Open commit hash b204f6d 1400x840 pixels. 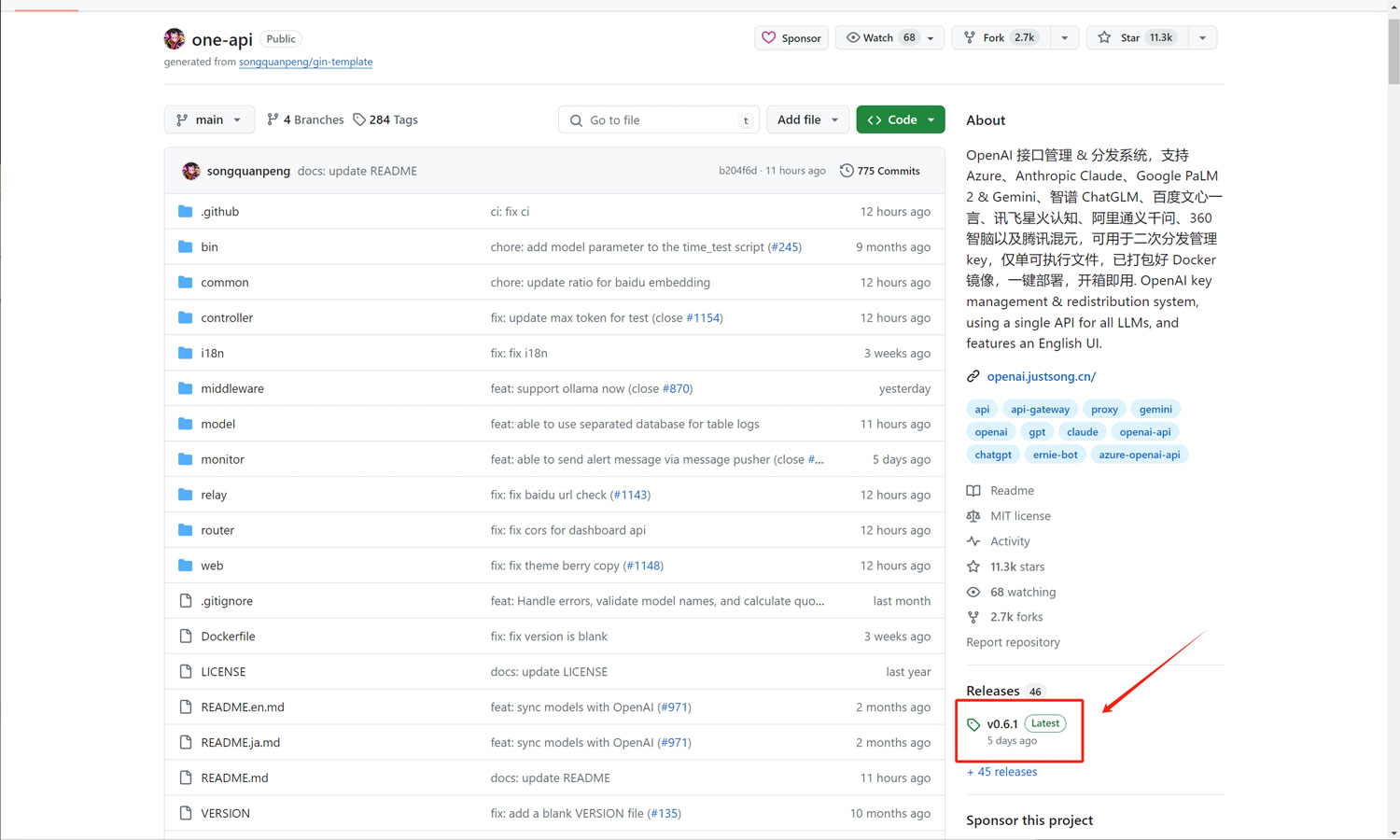pos(737,171)
